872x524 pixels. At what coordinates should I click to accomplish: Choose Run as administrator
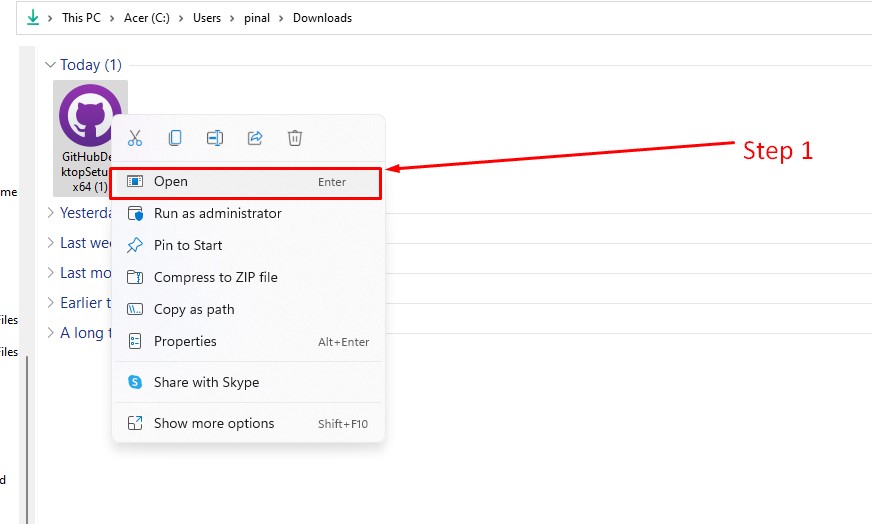click(x=248, y=214)
